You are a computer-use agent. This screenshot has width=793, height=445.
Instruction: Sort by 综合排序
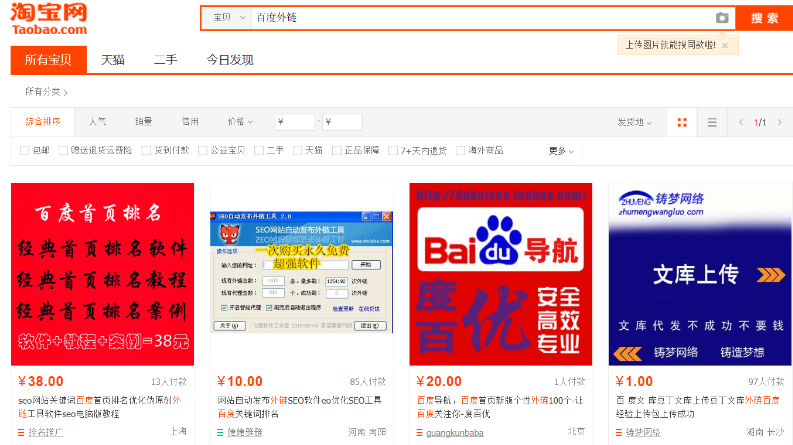click(43, 121)
